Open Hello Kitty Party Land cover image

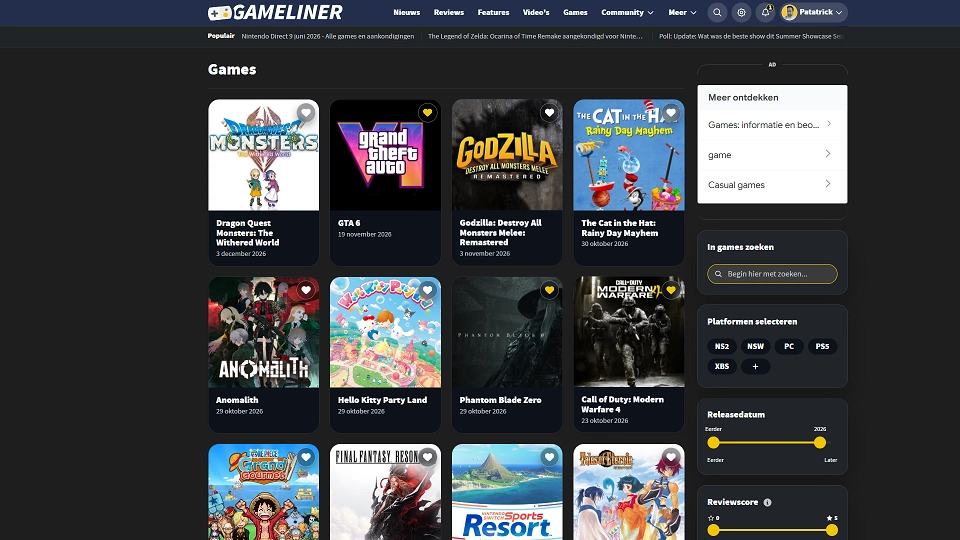(385, 332)
